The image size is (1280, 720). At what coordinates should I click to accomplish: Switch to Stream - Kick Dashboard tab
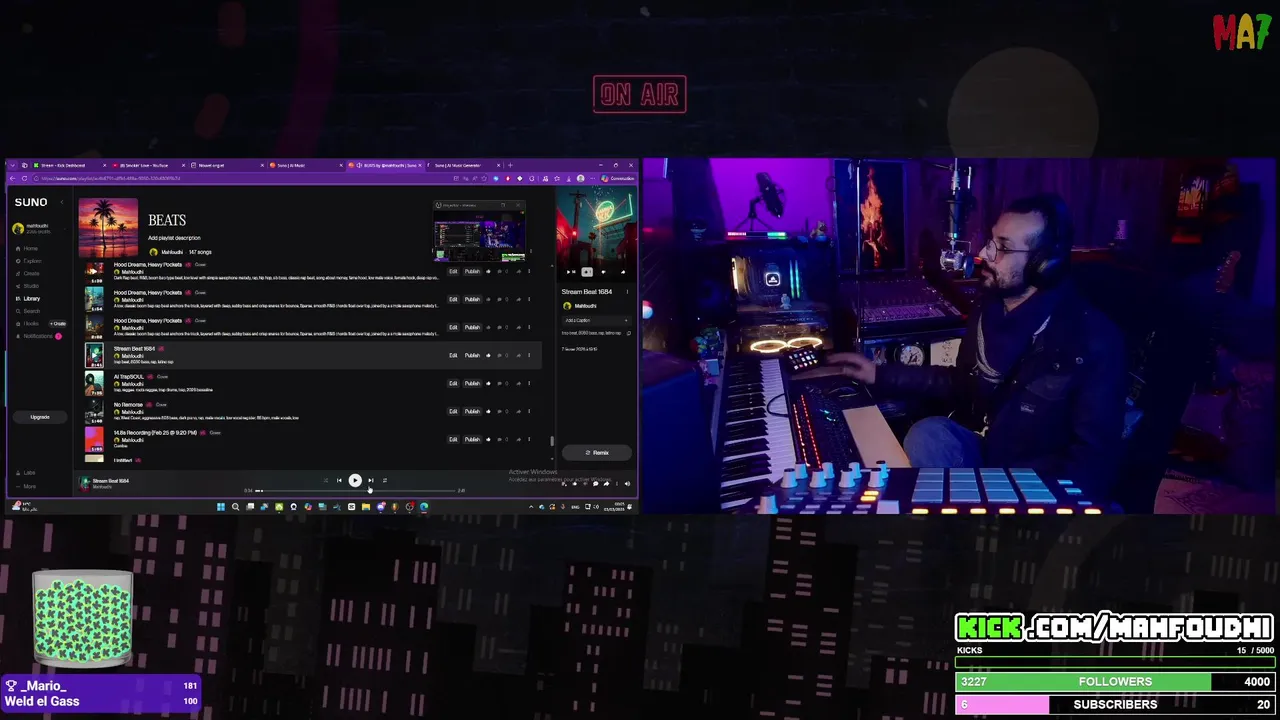coord(70,165)
